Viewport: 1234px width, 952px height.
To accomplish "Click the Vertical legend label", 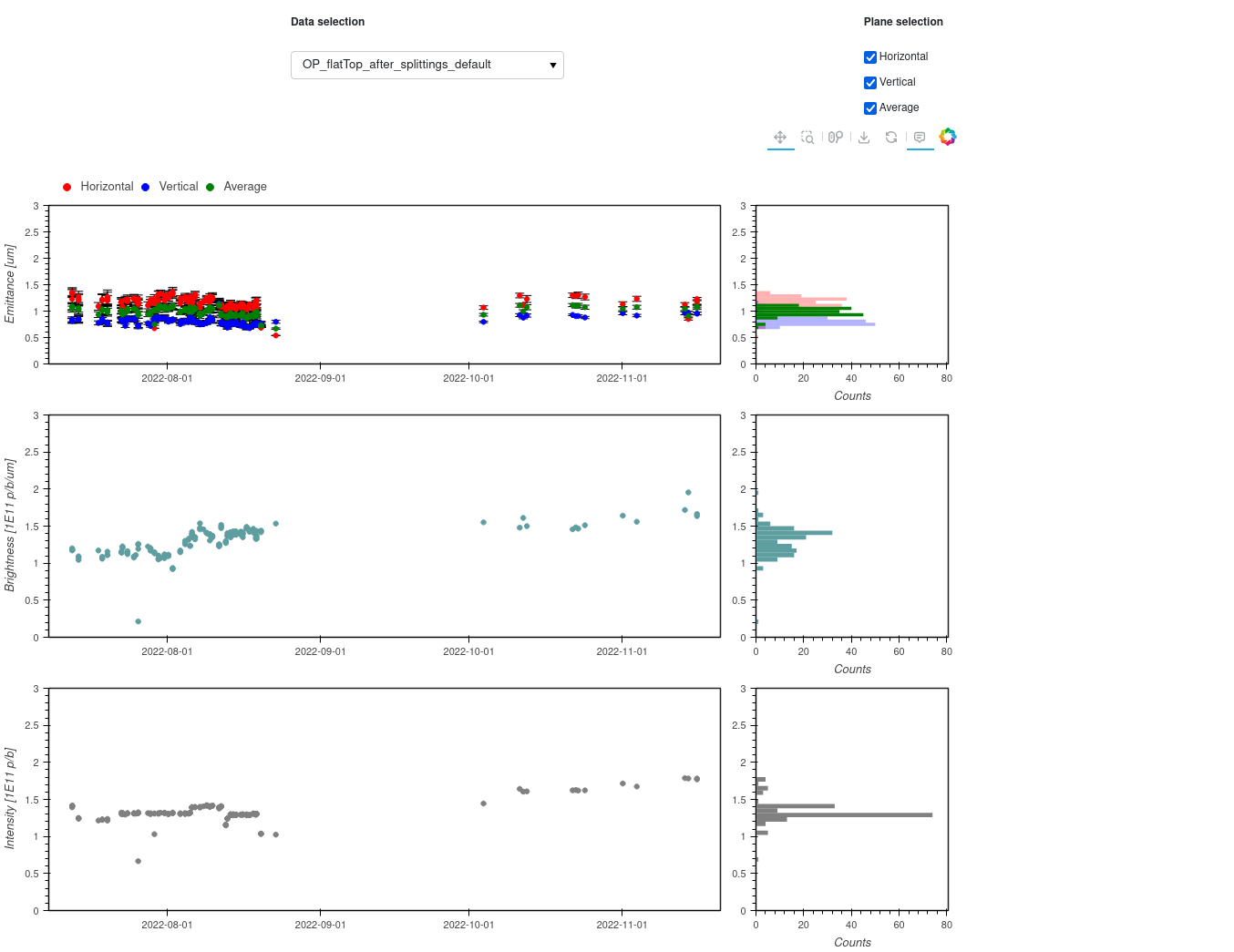I will click(178, 187).
